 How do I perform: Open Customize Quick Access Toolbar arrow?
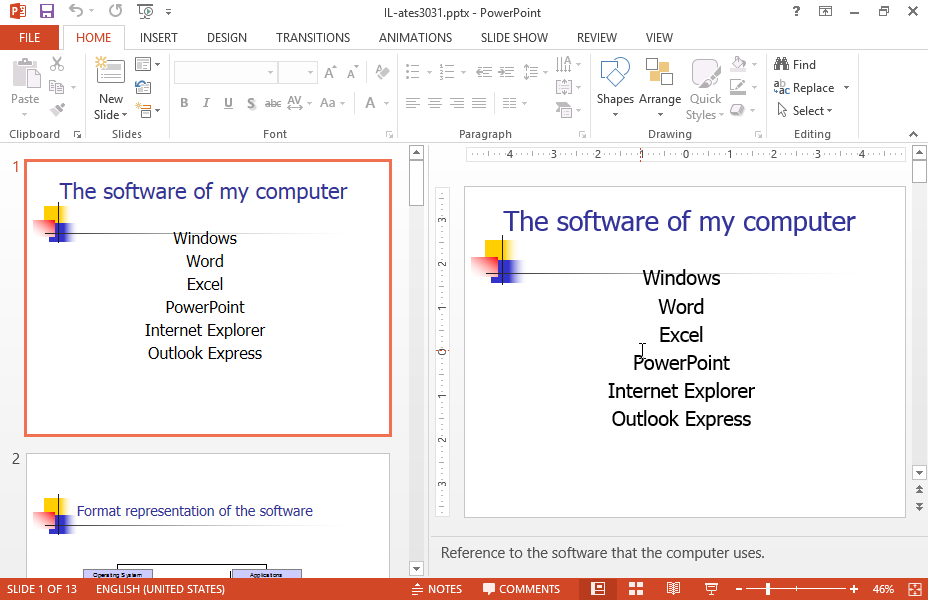coord(169,11)
